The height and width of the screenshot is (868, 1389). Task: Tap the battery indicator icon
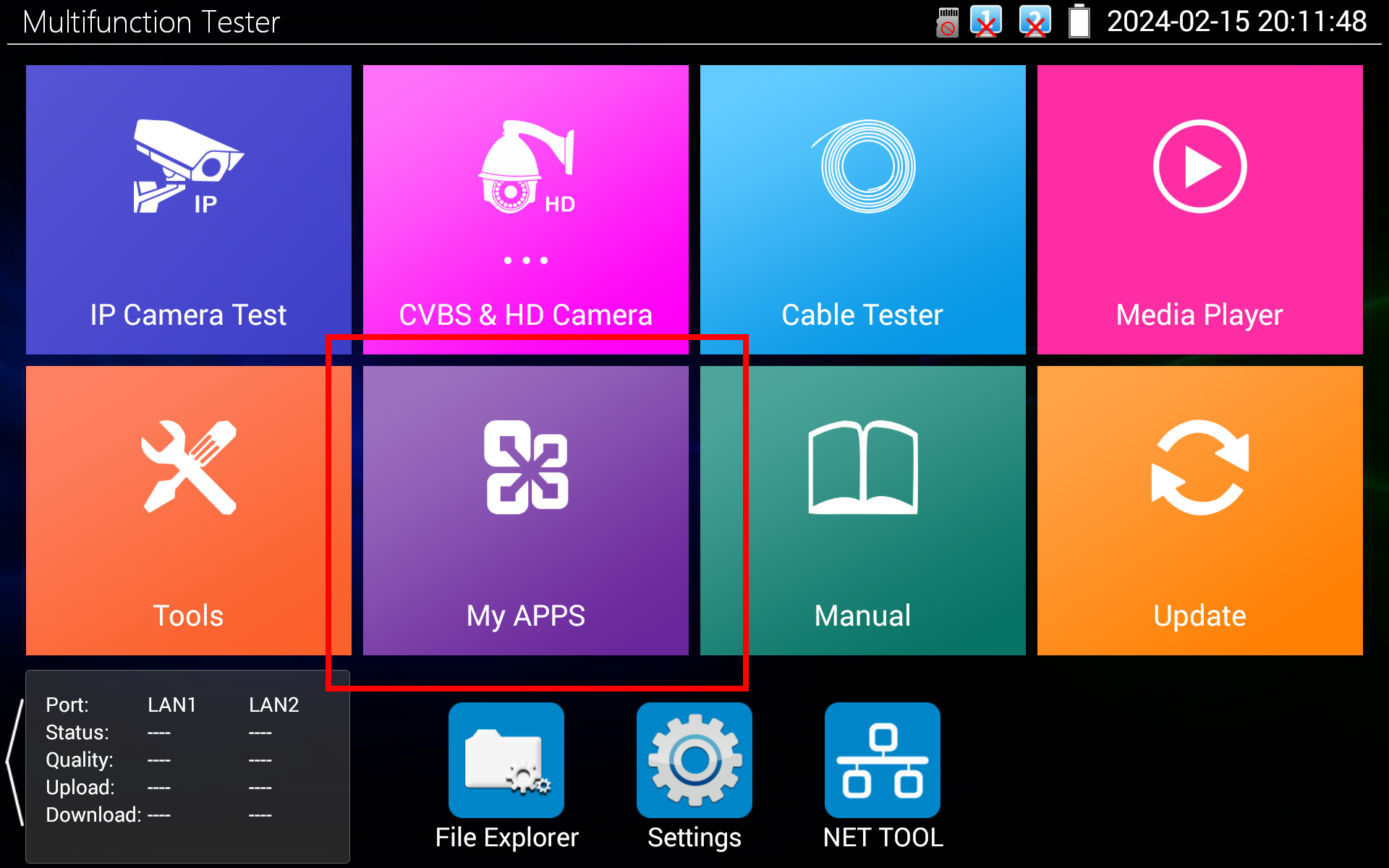[1079, 21]
